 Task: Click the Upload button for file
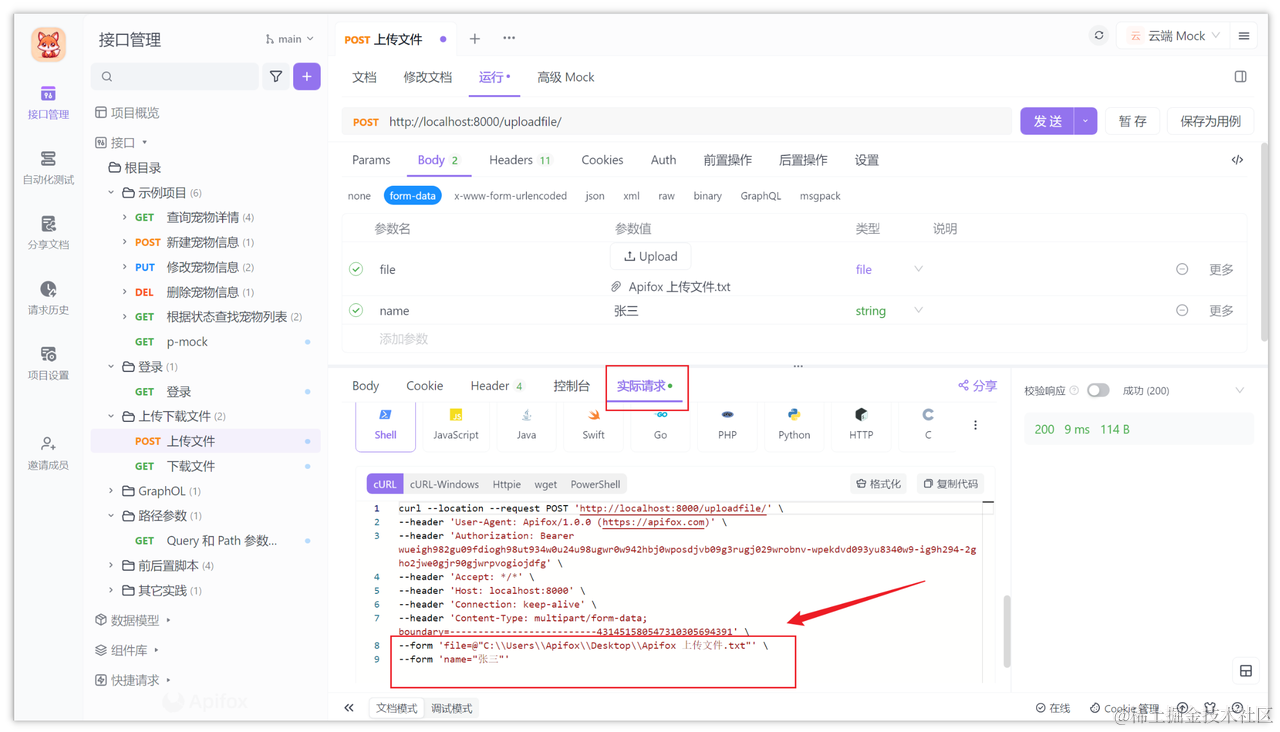coord(650,256)
